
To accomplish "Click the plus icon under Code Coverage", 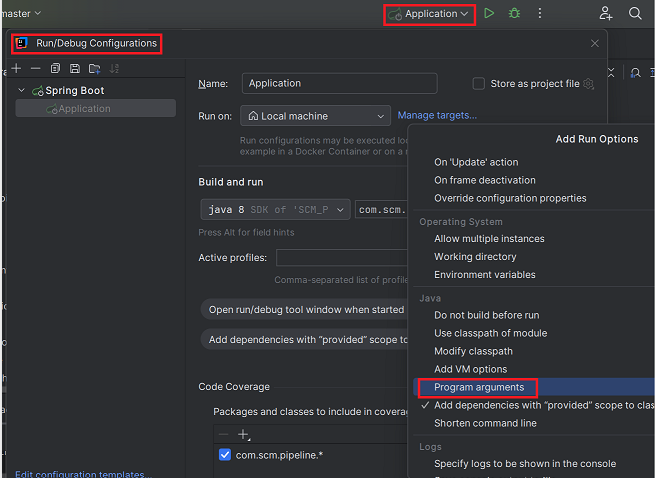I will click(244, 435).
